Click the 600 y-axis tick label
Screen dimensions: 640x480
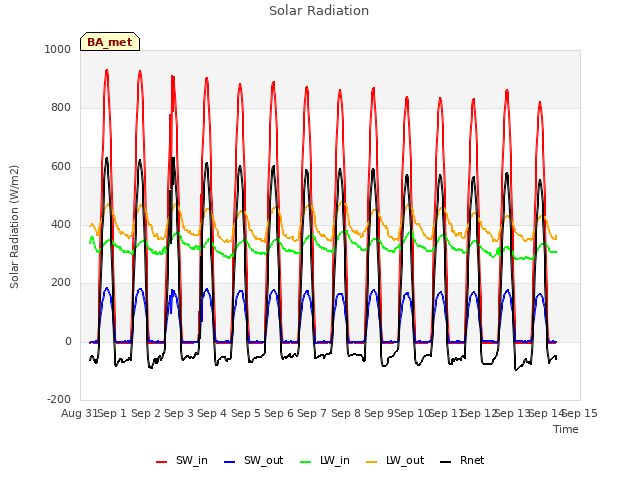click(61, 167)
